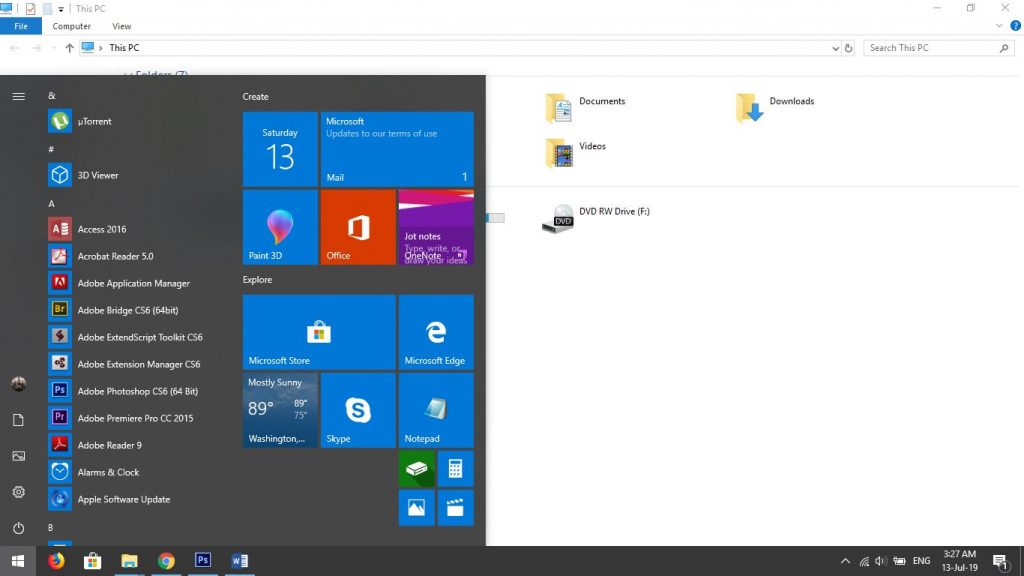Open the Saturday 13 calendar tile
The height and width of the screenshot is (576, 1024).
pos(280,149)
